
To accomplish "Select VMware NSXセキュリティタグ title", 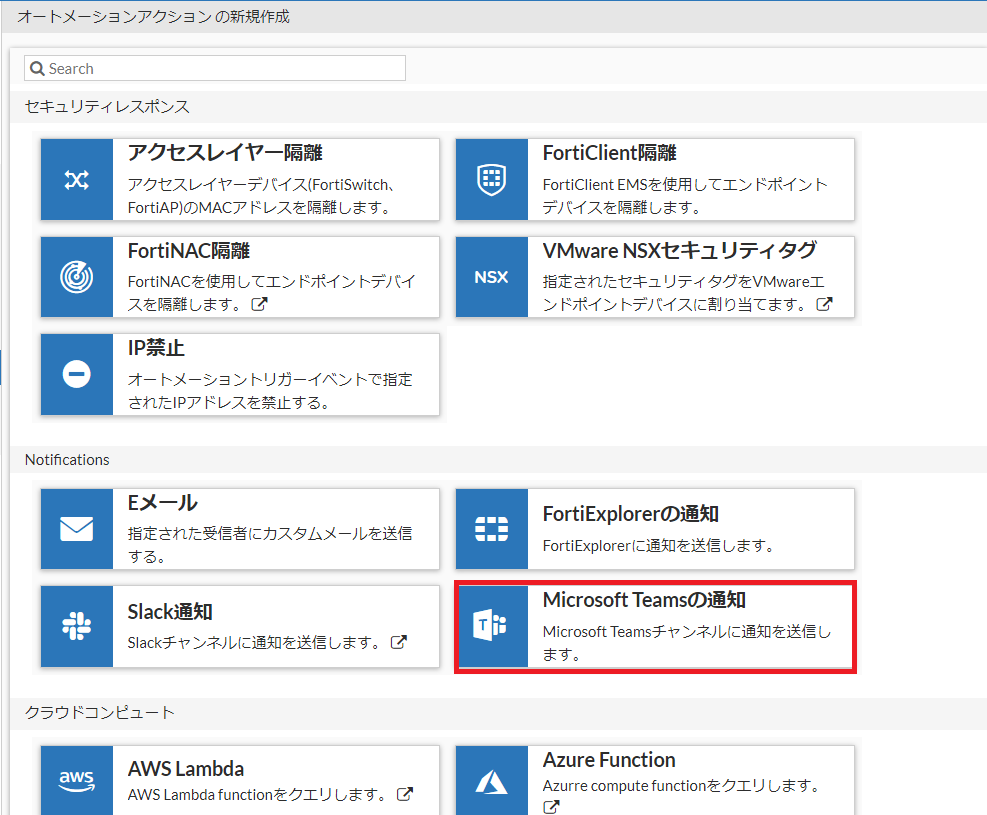I will point(680,250).
